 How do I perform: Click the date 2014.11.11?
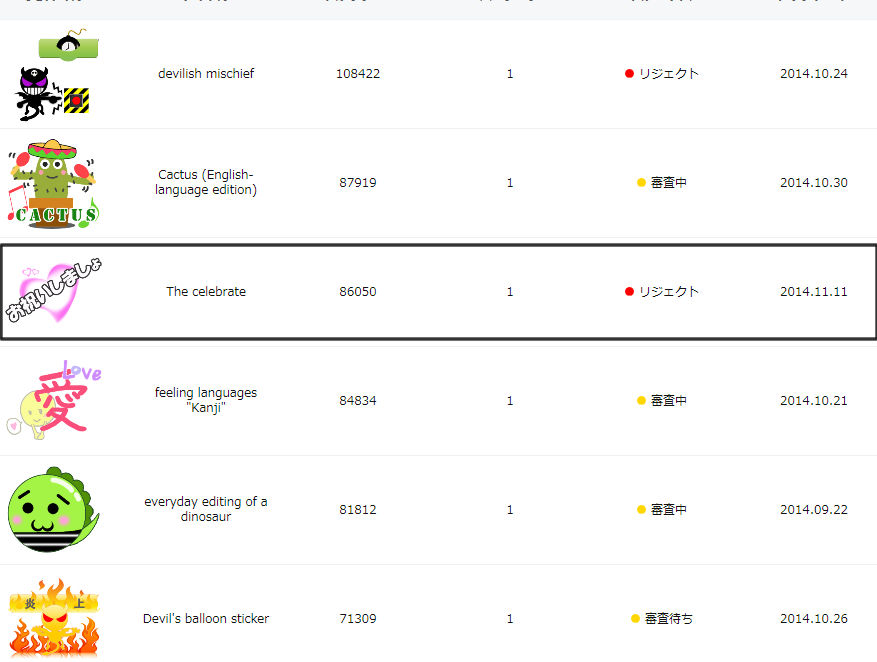pyautogui.click(x=813, y=292)
